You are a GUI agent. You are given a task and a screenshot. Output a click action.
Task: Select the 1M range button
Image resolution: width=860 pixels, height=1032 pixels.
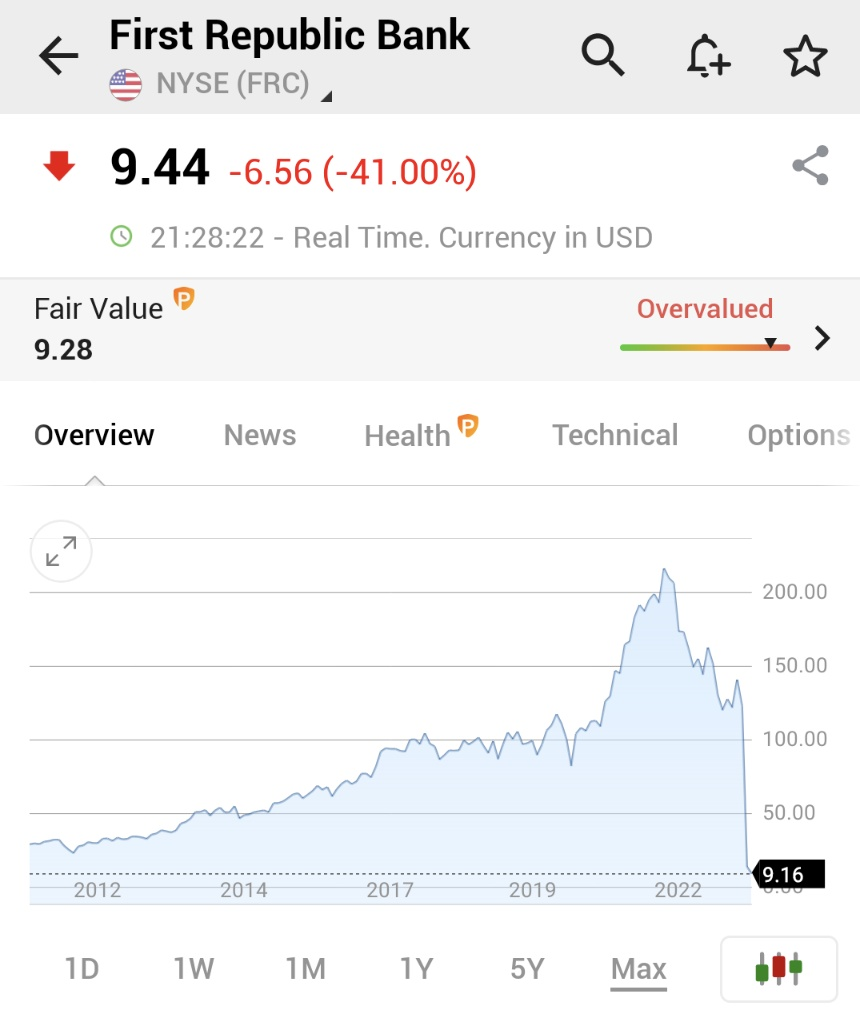point(305,969)
